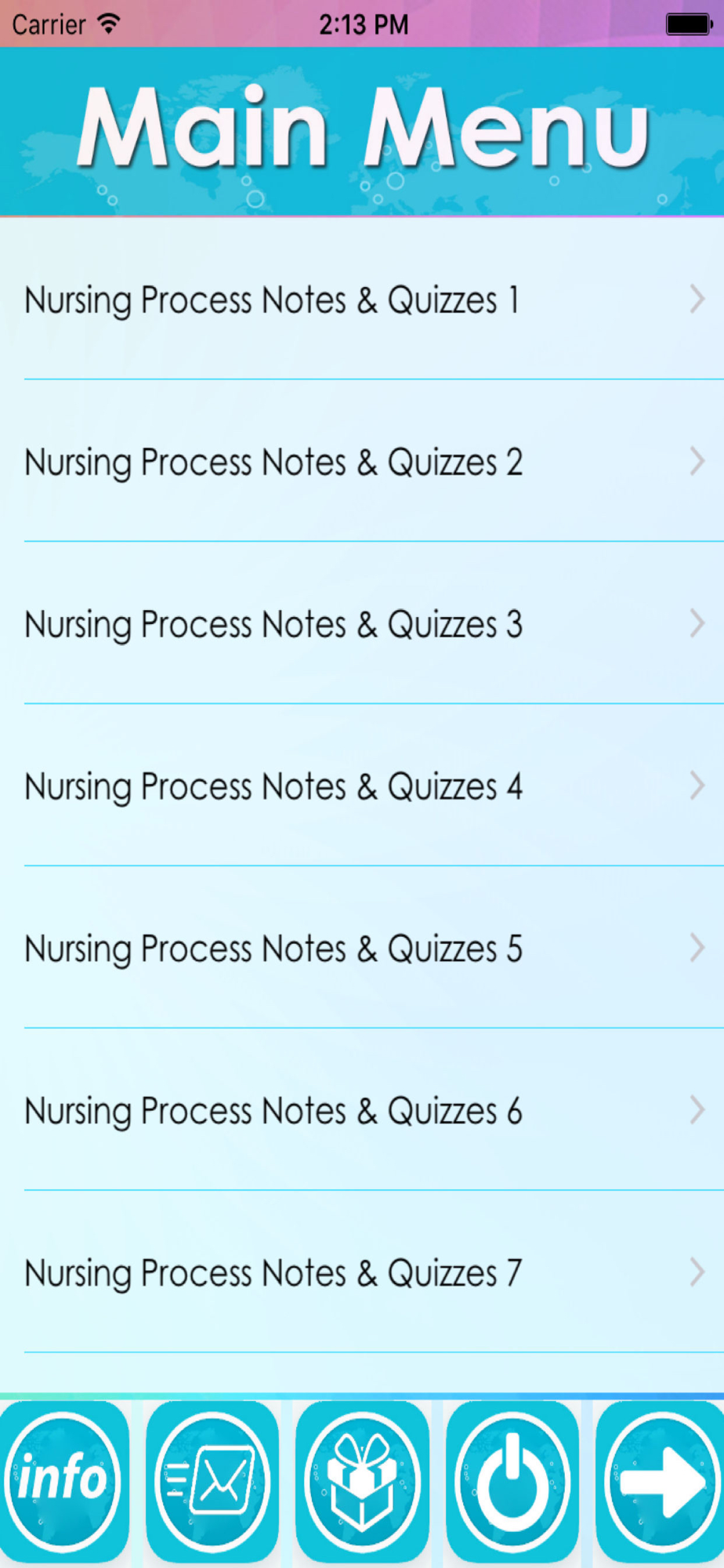This screenshot has width=724, height=1568.
Task: Expand chevron for Quizzes 1 row
Action: 697,299
